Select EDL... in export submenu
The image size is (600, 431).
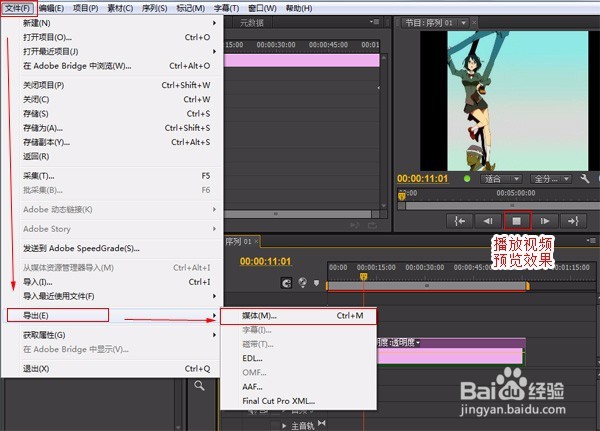(298, 358)
